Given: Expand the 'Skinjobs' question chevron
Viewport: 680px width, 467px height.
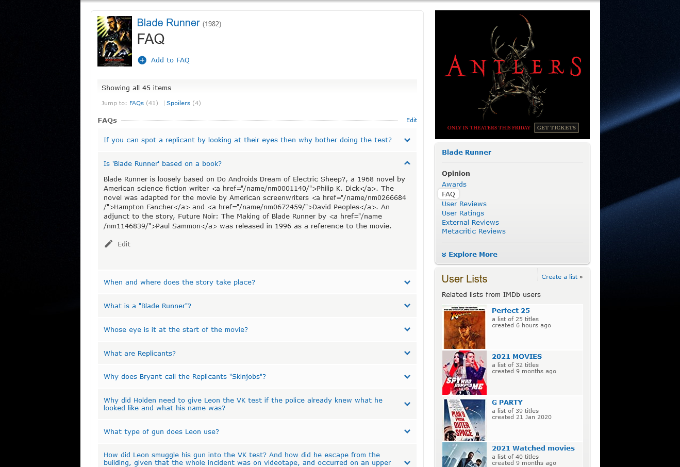Looking at the screenshot, I should point(407,377).
